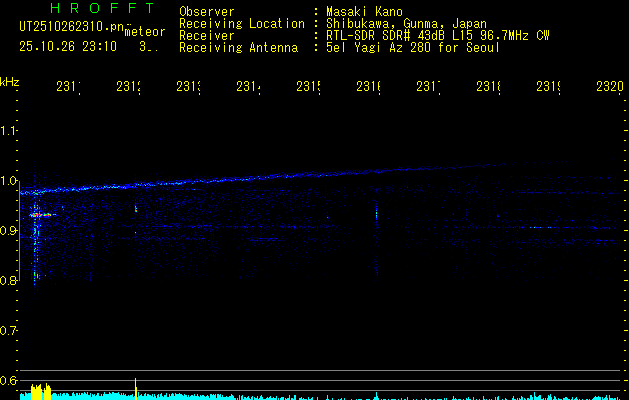Click the 2316 time axis marker
This screenshot has width=629, height=400.
click(x=368, y=87)
